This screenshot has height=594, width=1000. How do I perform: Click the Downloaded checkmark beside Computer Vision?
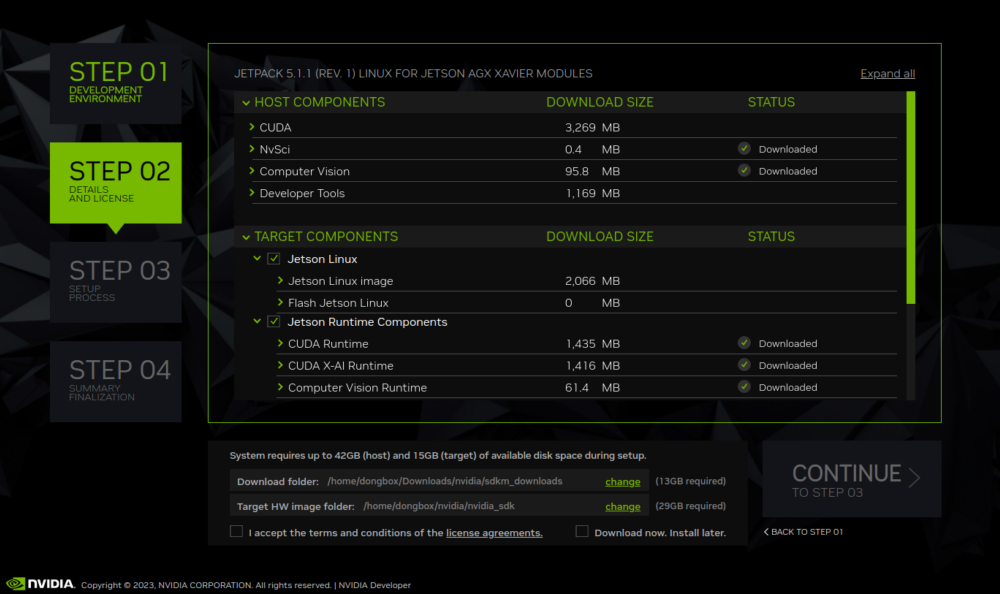tap(743, 170)
